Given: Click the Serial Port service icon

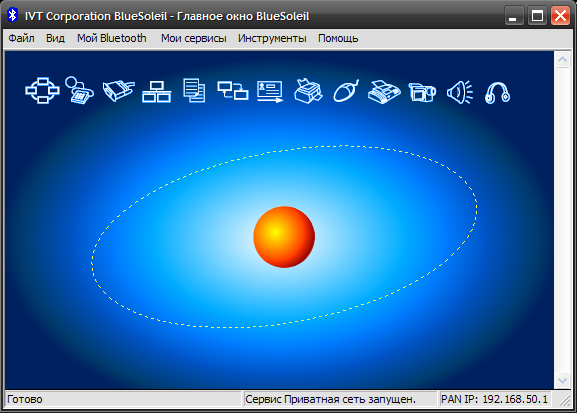Looking at the screenshot, I should [118, 91].
